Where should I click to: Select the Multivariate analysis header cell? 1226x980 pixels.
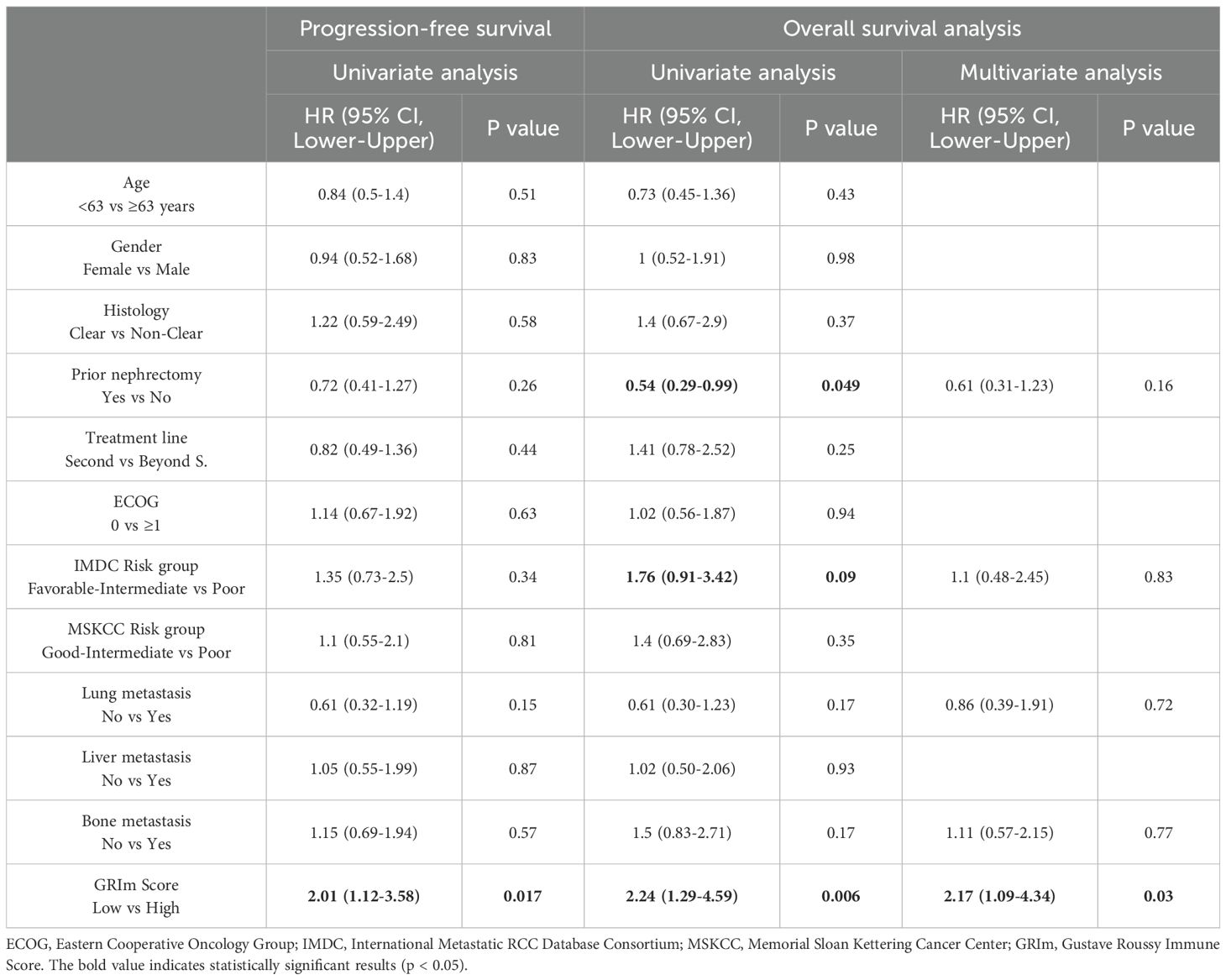pyautogui.click(x=1061, y=72)
